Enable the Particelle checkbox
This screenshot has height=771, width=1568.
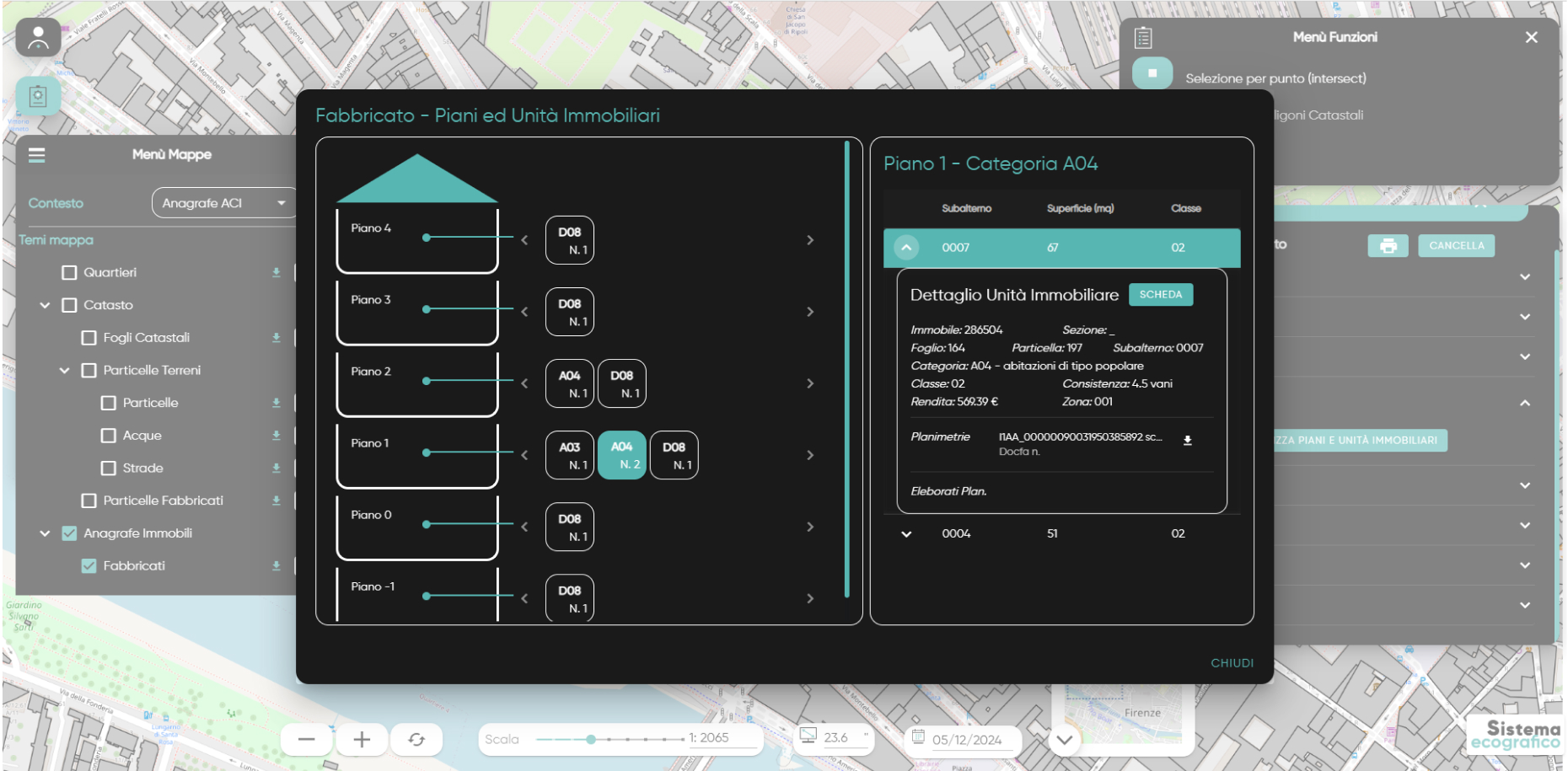[109, 403]
